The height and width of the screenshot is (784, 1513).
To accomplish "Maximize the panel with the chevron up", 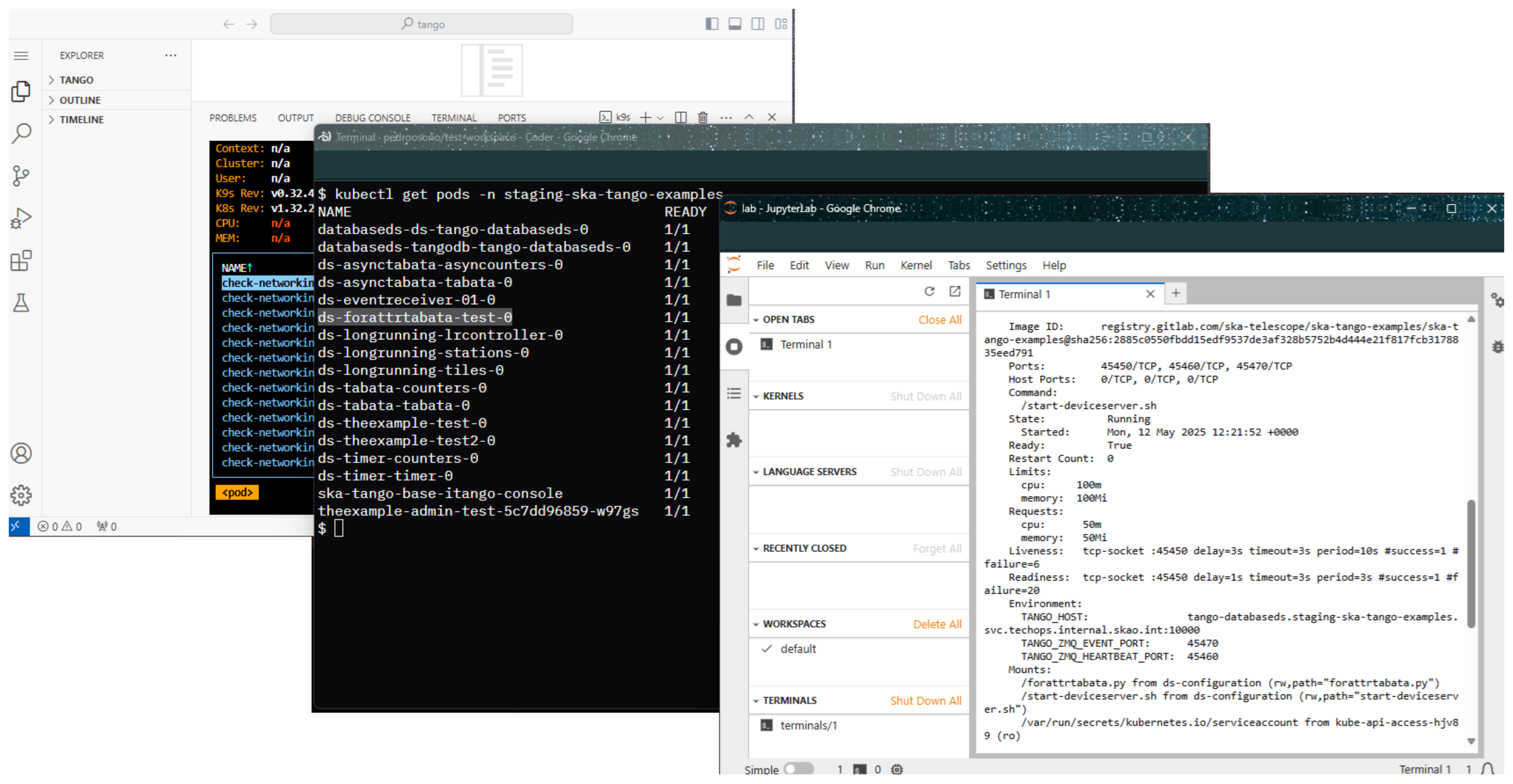I will pos(749,117).
